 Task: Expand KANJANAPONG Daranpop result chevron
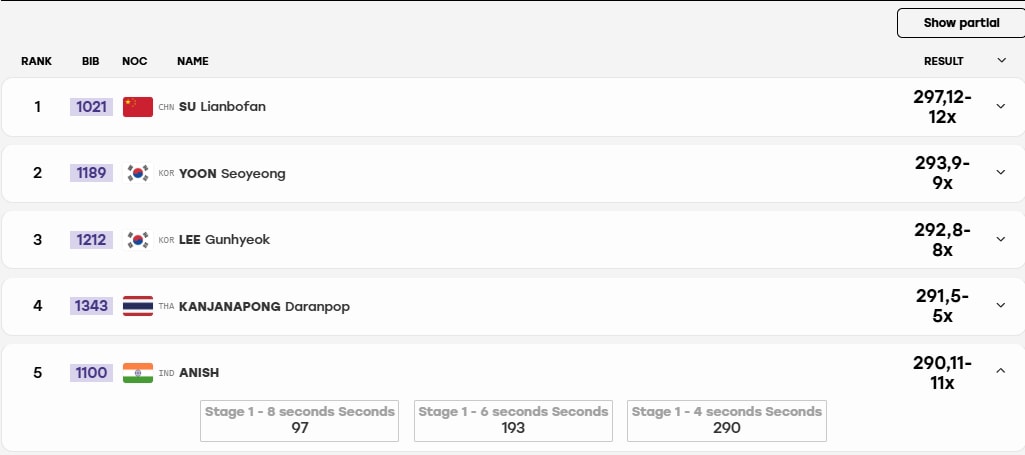coord(1000,305)
